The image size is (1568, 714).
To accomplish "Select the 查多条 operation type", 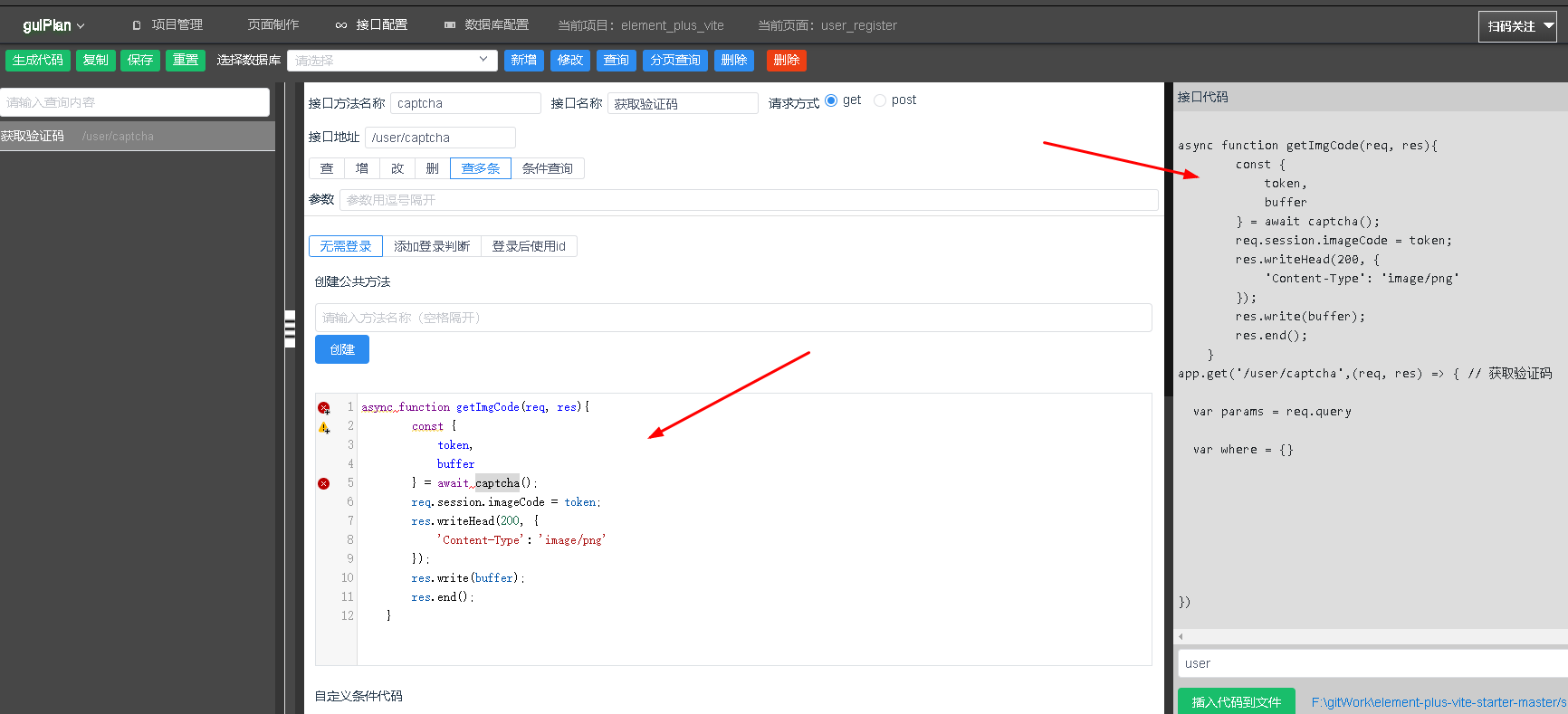I will [481, 168].
